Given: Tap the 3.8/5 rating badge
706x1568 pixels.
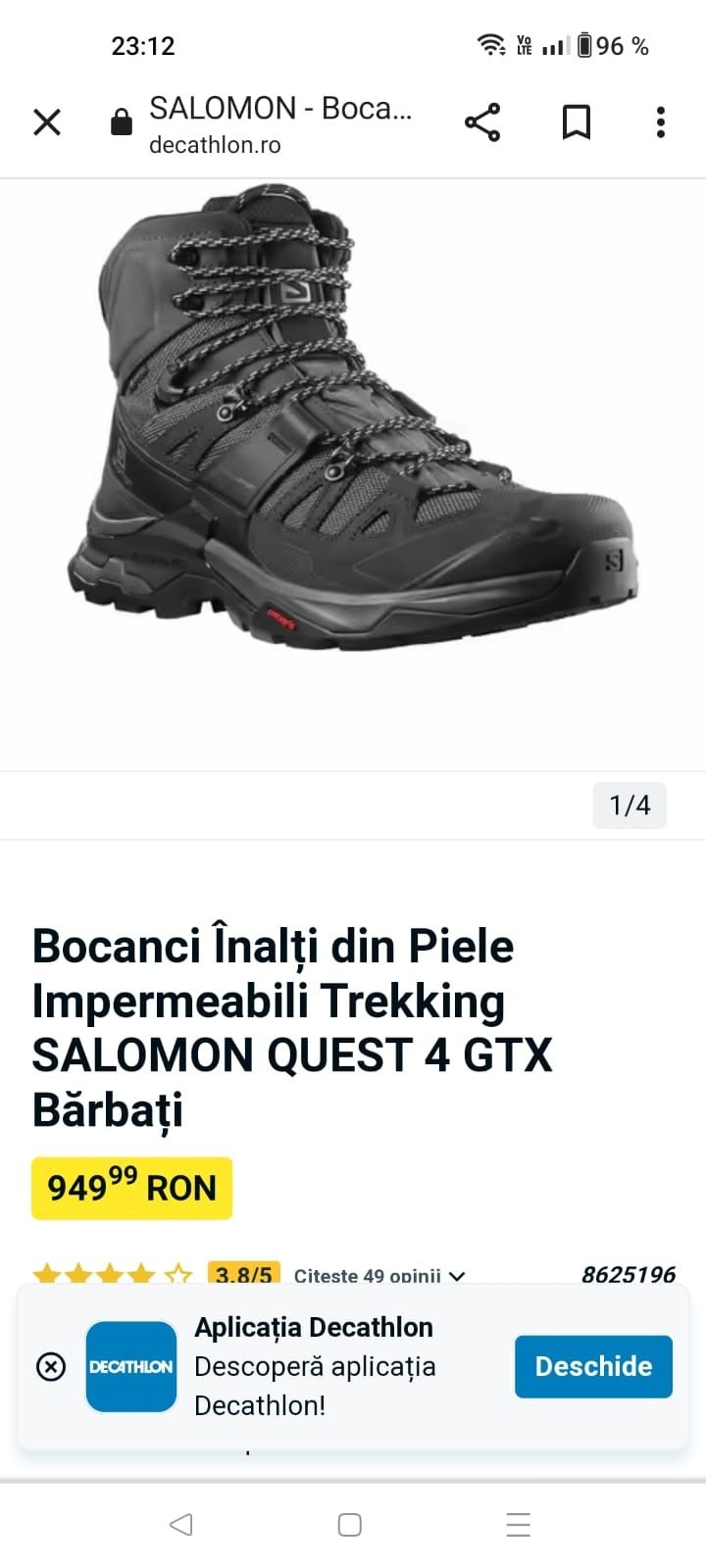Looking at the screenshot, I should (x=244, y=1274).
